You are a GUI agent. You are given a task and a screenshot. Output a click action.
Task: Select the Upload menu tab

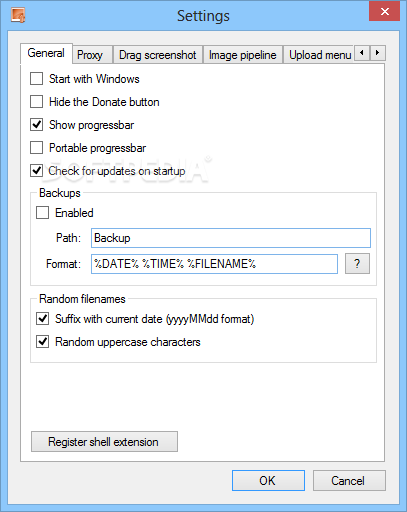[x=319, y=55]
